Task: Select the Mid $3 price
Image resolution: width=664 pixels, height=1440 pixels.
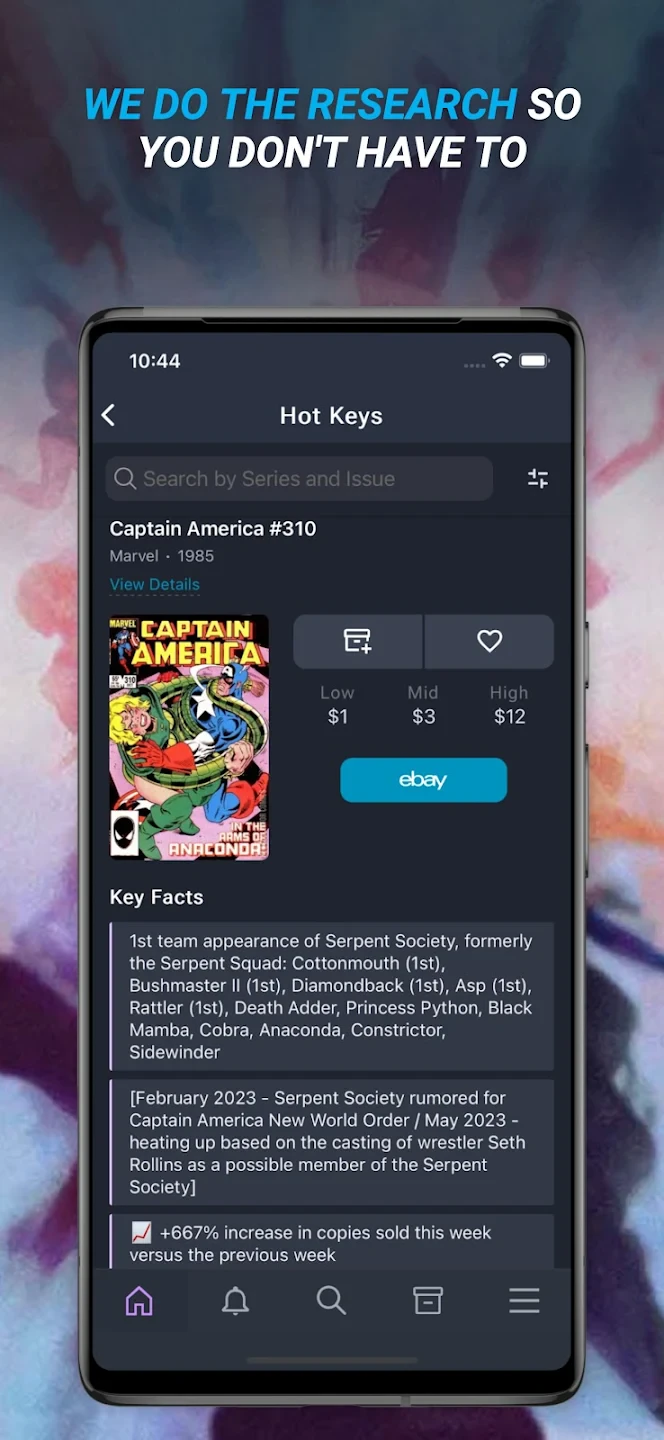Action: click(x=423, y=705)
